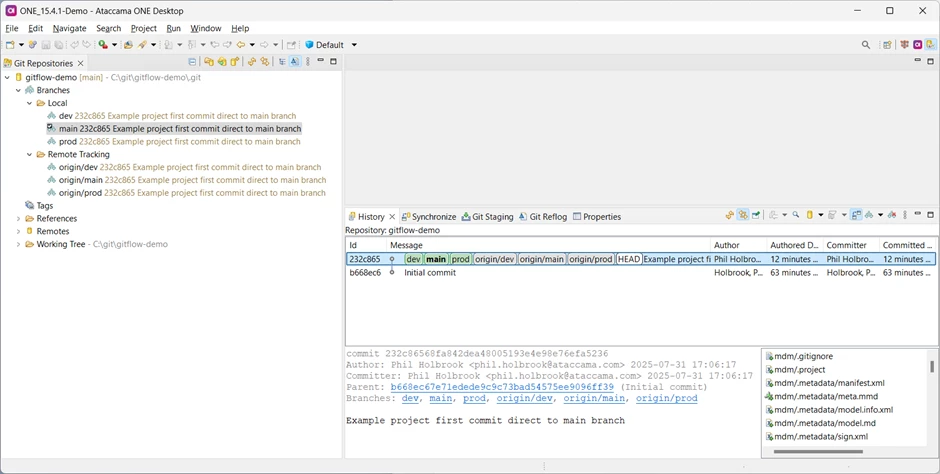The height and width of the screenshot is (474, 940).
Task: Close the Git Repositories tab
Action: 80,64
